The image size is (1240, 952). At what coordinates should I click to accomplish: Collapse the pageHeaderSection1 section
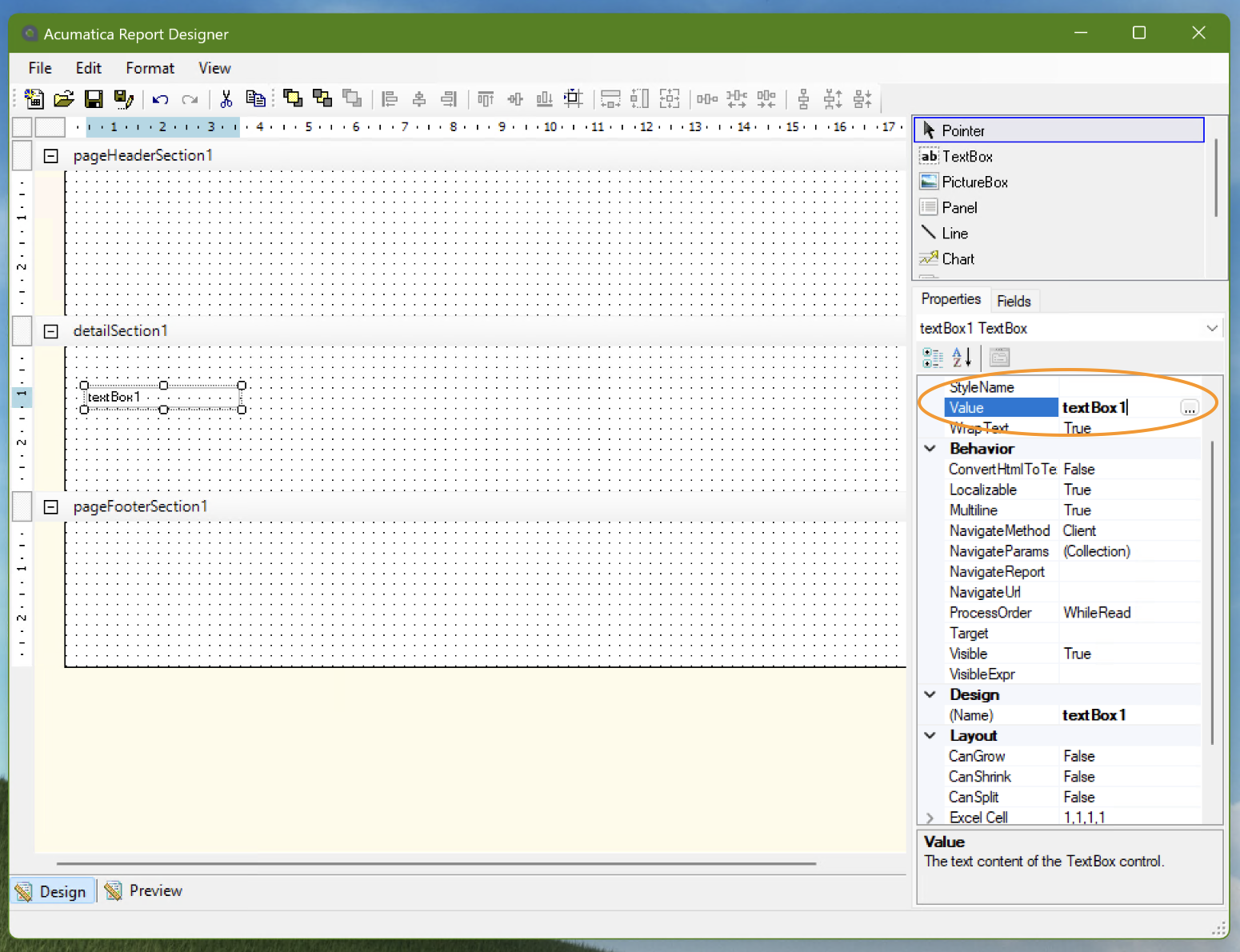[x=50, y=155]
